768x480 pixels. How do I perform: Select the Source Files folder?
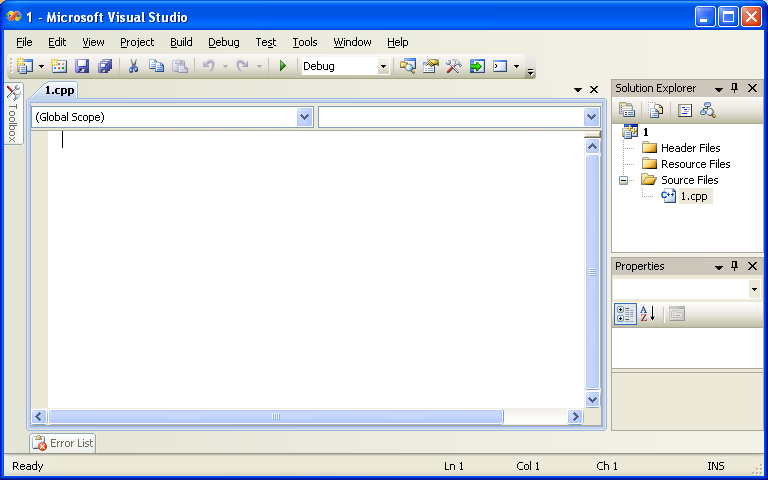coord(690,180)
